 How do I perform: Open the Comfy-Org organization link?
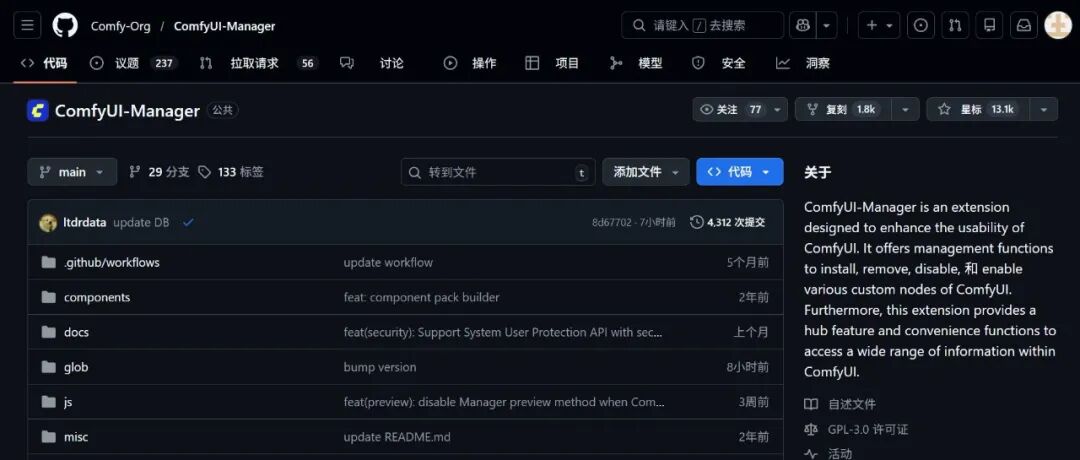pos(119,26)
